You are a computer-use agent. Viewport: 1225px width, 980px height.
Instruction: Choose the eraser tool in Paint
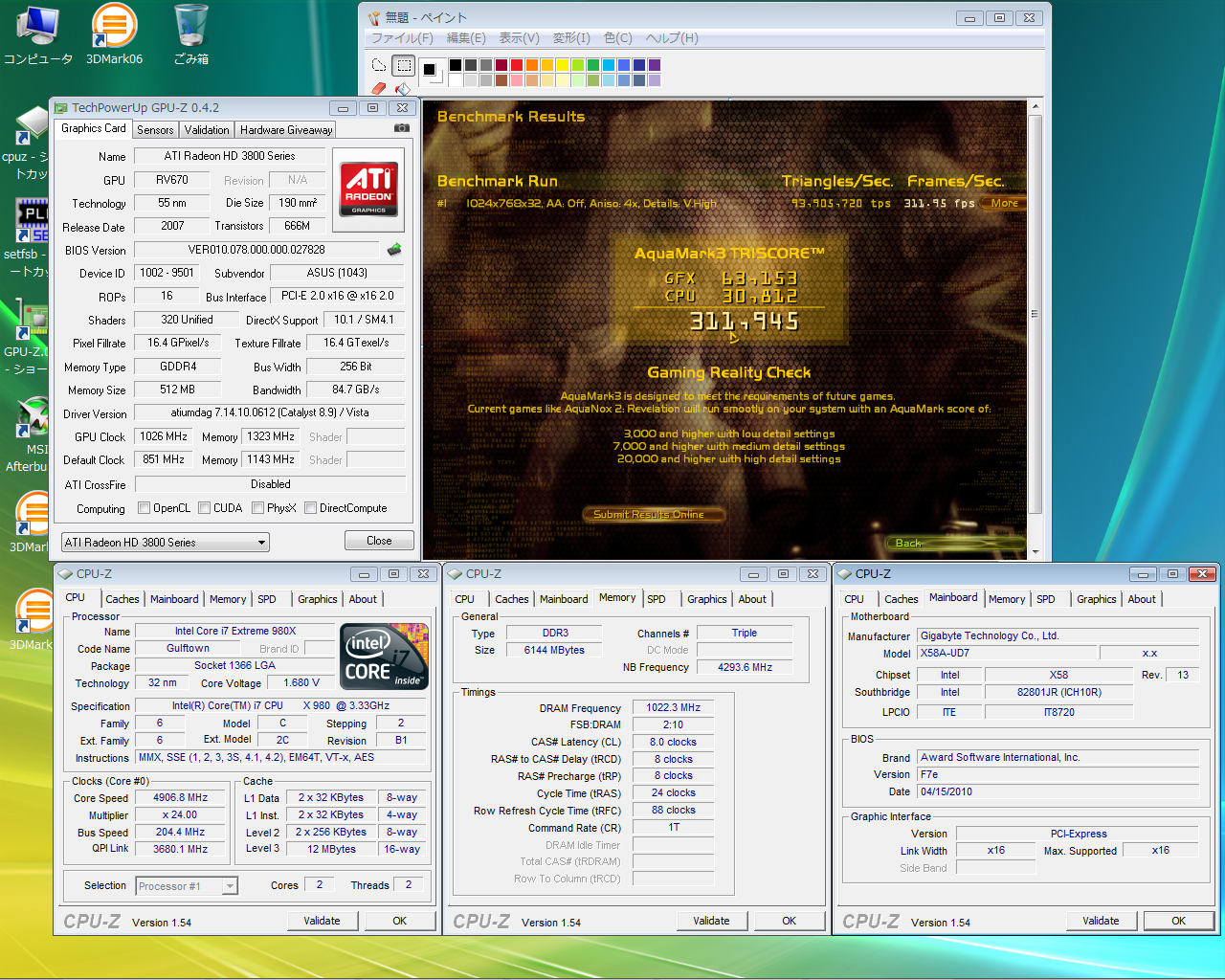(x=379, y=88)
